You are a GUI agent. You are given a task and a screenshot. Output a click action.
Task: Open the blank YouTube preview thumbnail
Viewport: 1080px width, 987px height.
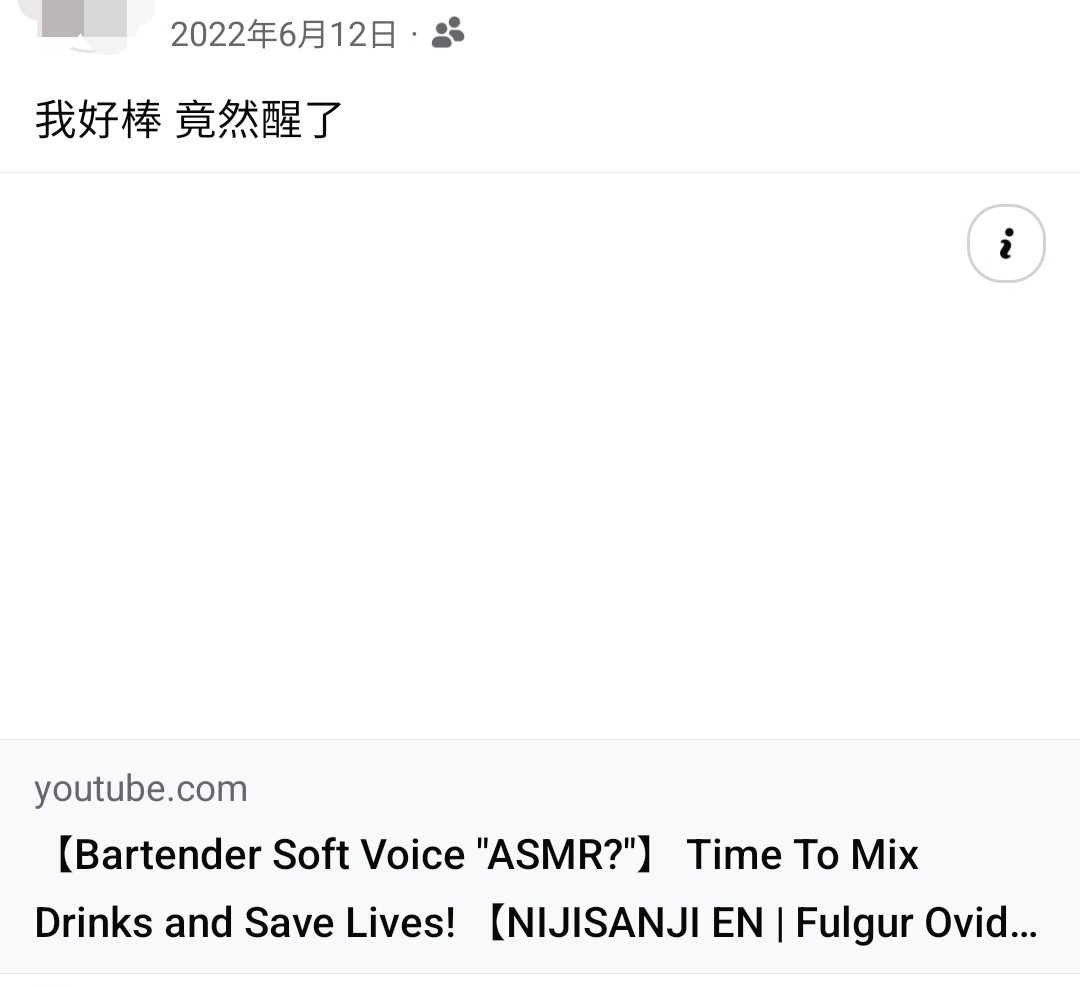coord(540,456)
